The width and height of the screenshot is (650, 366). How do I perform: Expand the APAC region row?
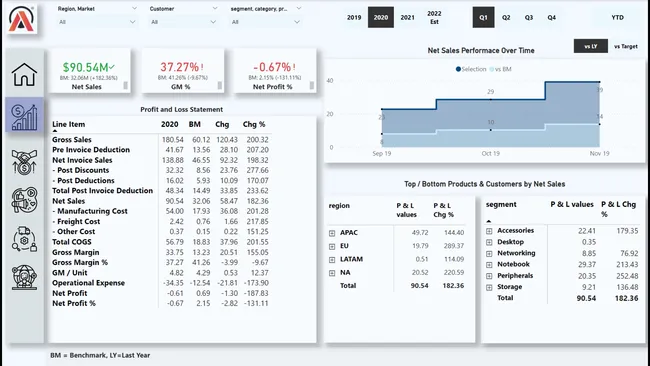332,233
